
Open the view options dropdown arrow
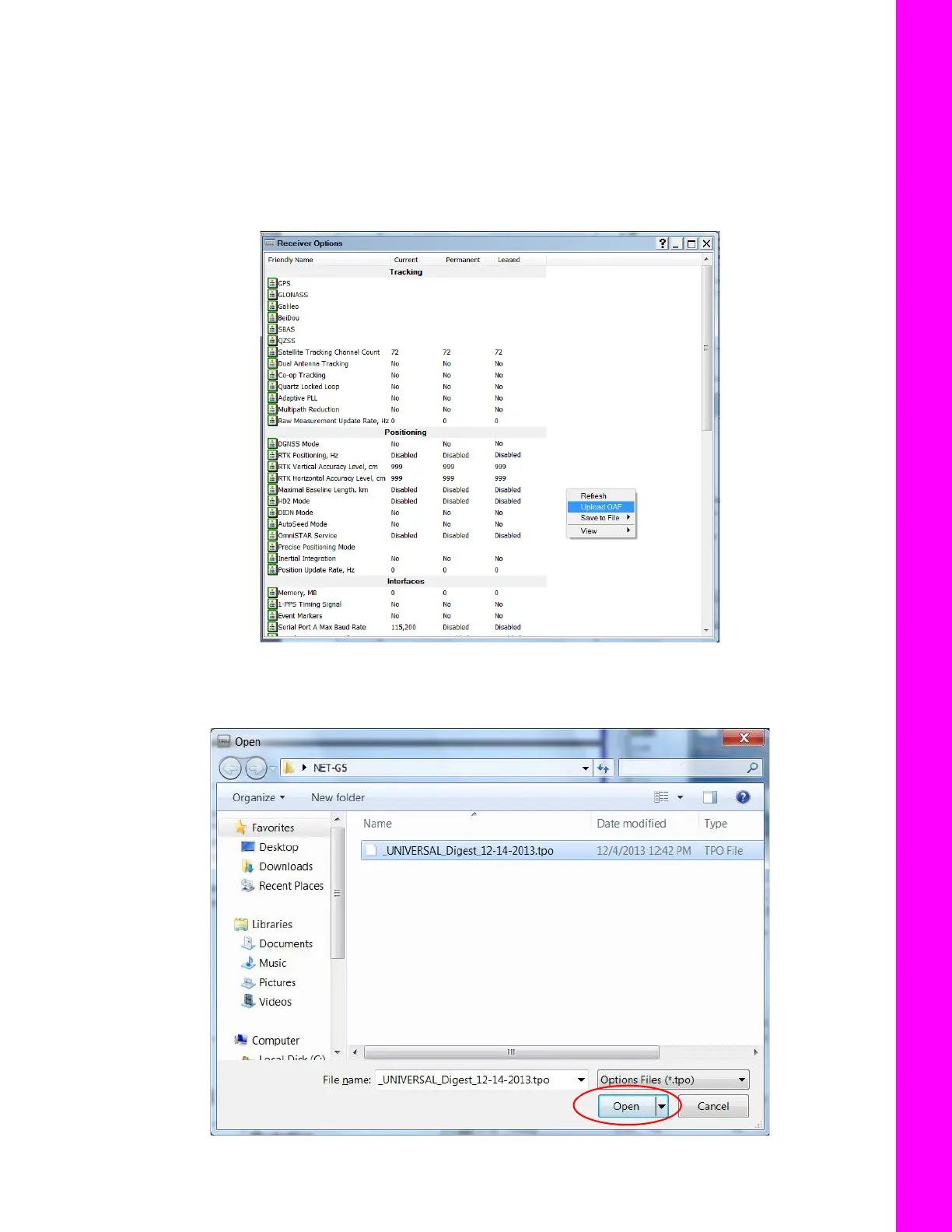(680, 797)
